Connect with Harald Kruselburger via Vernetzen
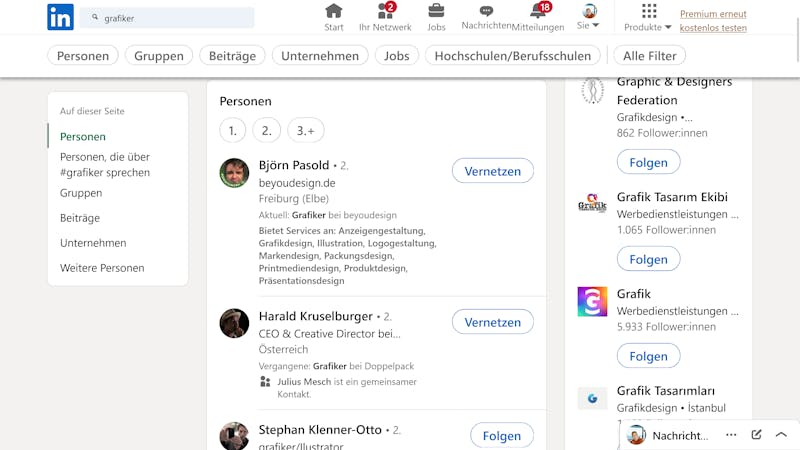The image size is (800, 450). tap(493, 322)
